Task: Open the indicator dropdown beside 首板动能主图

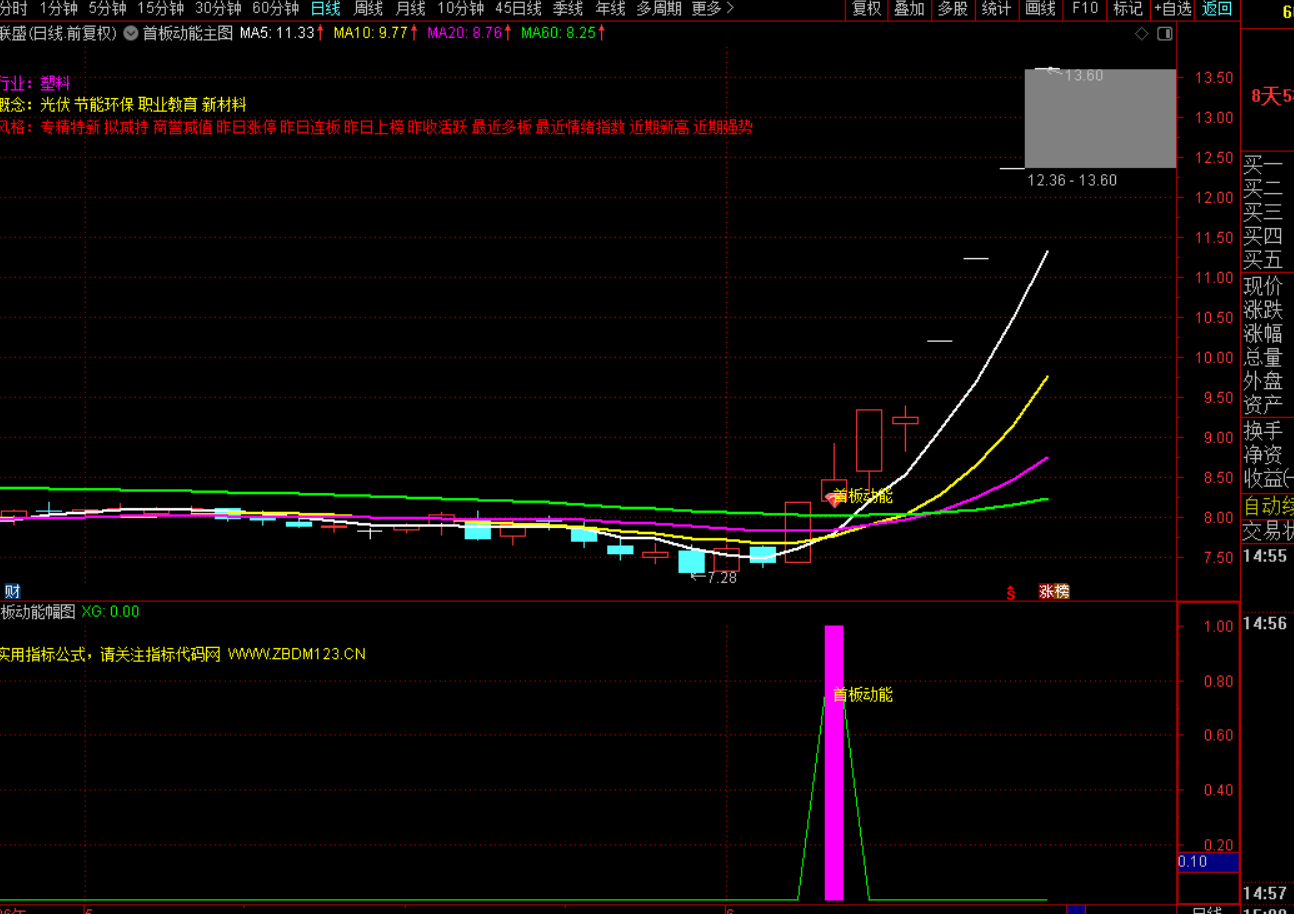Action: tap(131, 33)
